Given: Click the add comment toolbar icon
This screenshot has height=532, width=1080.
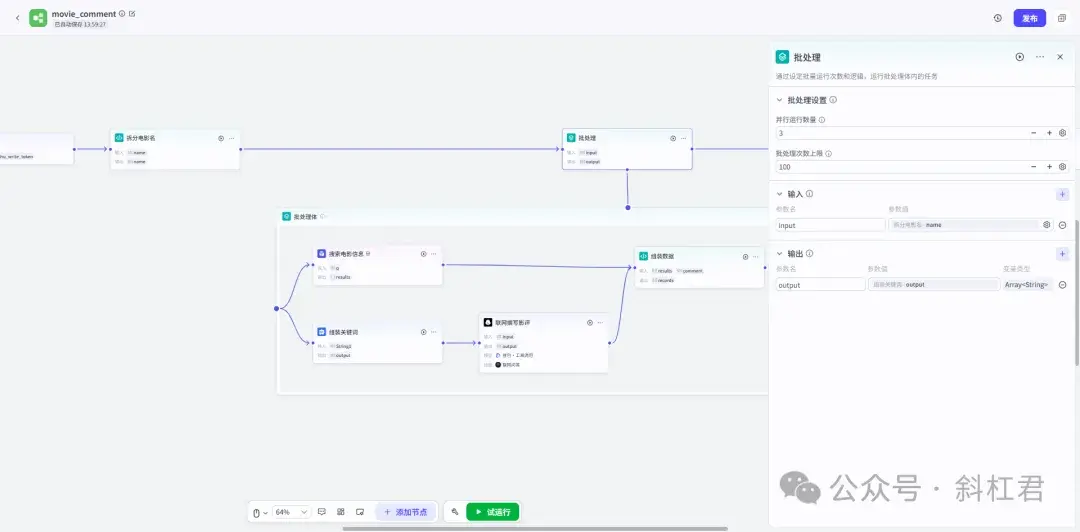Looking at the screenshot, I should click(322, 512).
